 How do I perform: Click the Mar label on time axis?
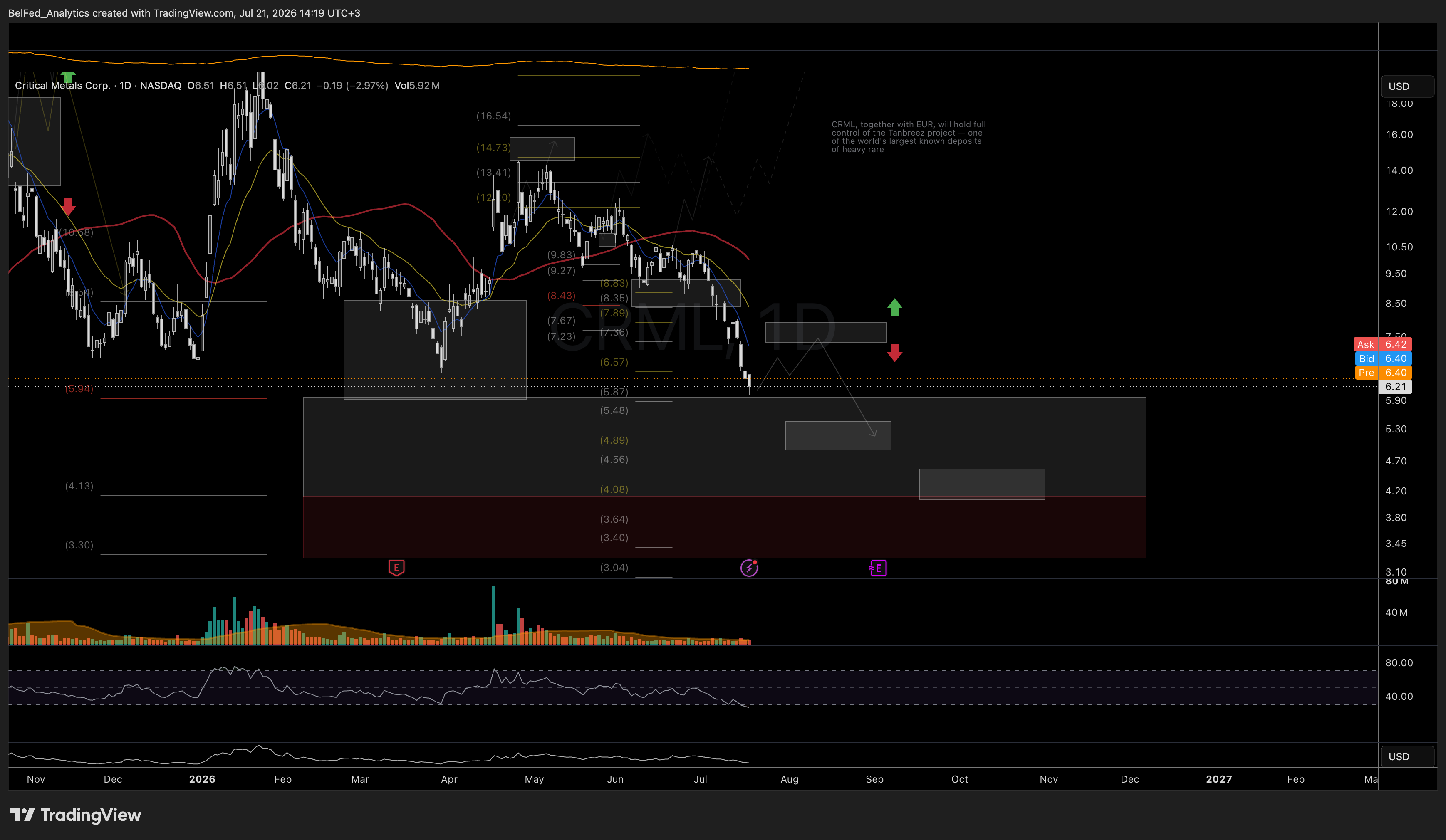click(360, 778)
